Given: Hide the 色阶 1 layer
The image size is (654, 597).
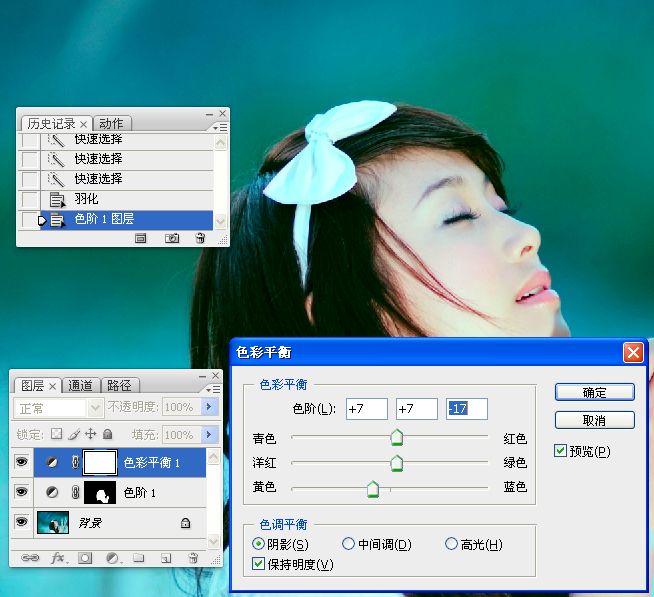Looking at the screenshot, I should 21,493.
